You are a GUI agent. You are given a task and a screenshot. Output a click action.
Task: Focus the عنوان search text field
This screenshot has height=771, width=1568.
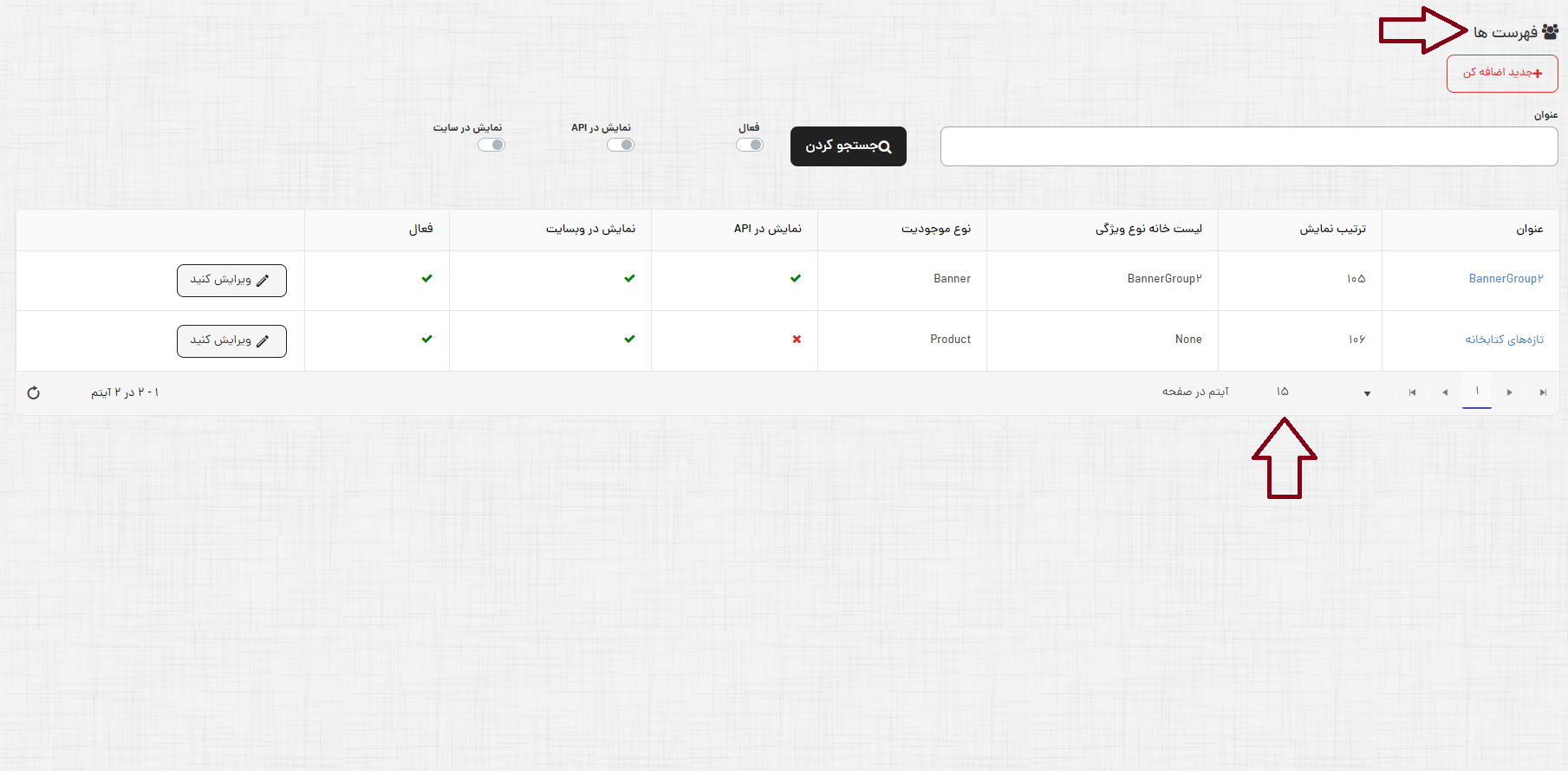tap(1248, 146)
